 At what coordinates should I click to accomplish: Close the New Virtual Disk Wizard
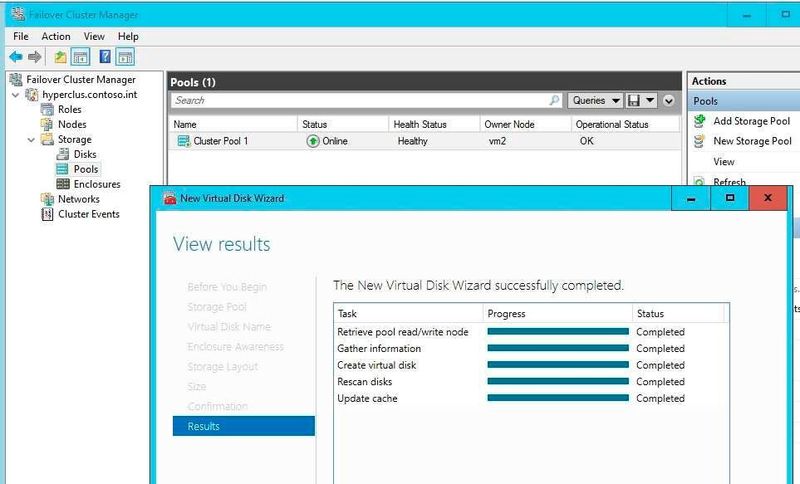click(x=768, y=198)
